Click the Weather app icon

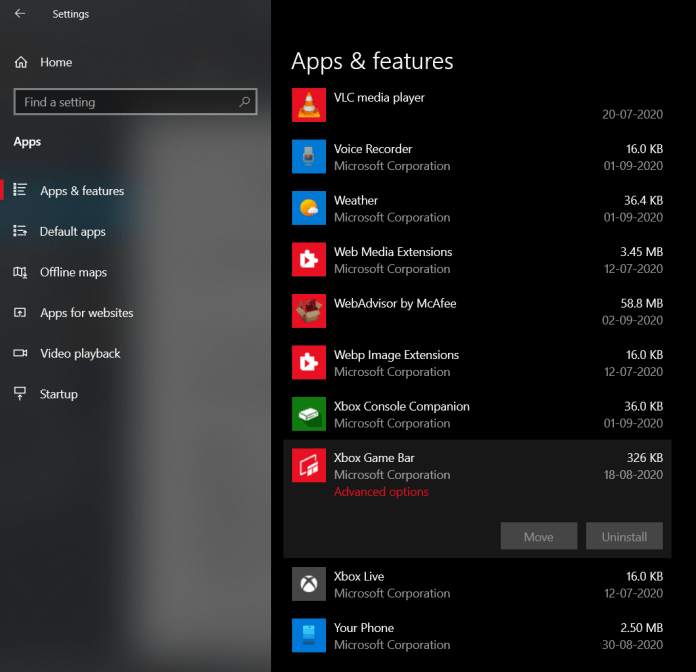pos(309,208)
